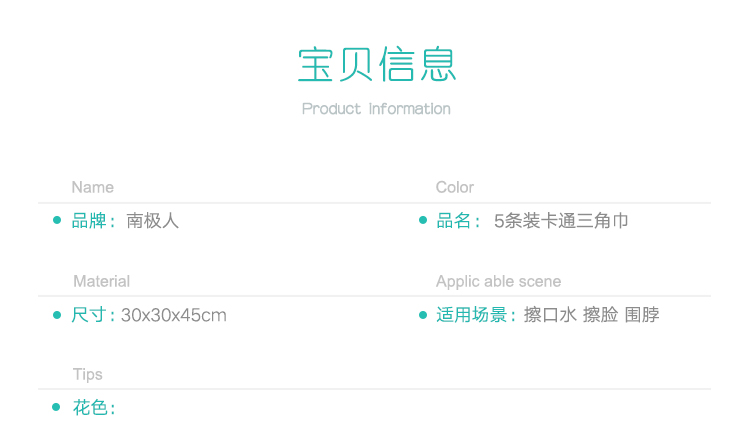Viewport: 750px width, 434px height.
Task: Select the Material section label
Action: tap(101, 281)
